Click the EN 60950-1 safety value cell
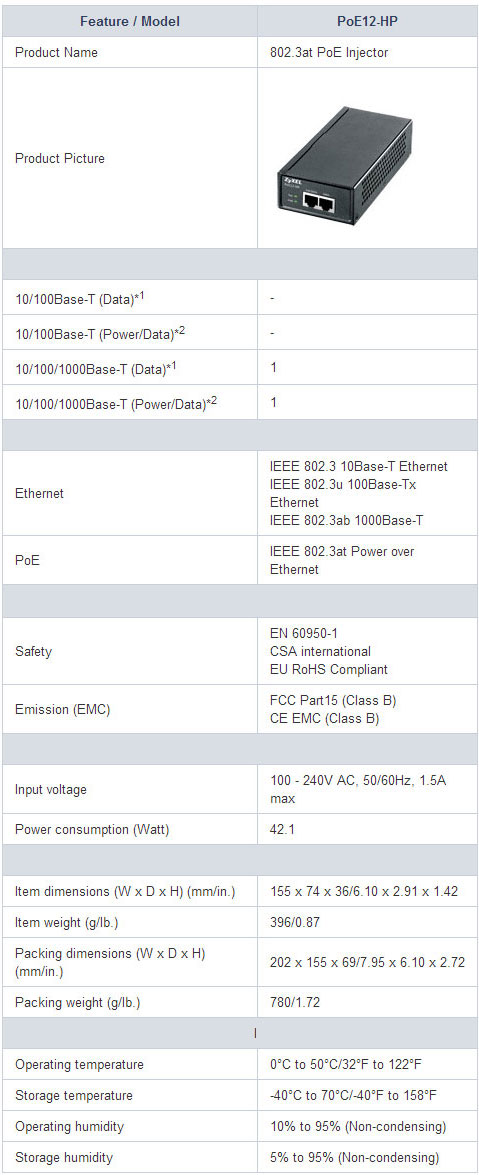The width and height of the screenshot is (479, 1175). (x=367, y=651)
